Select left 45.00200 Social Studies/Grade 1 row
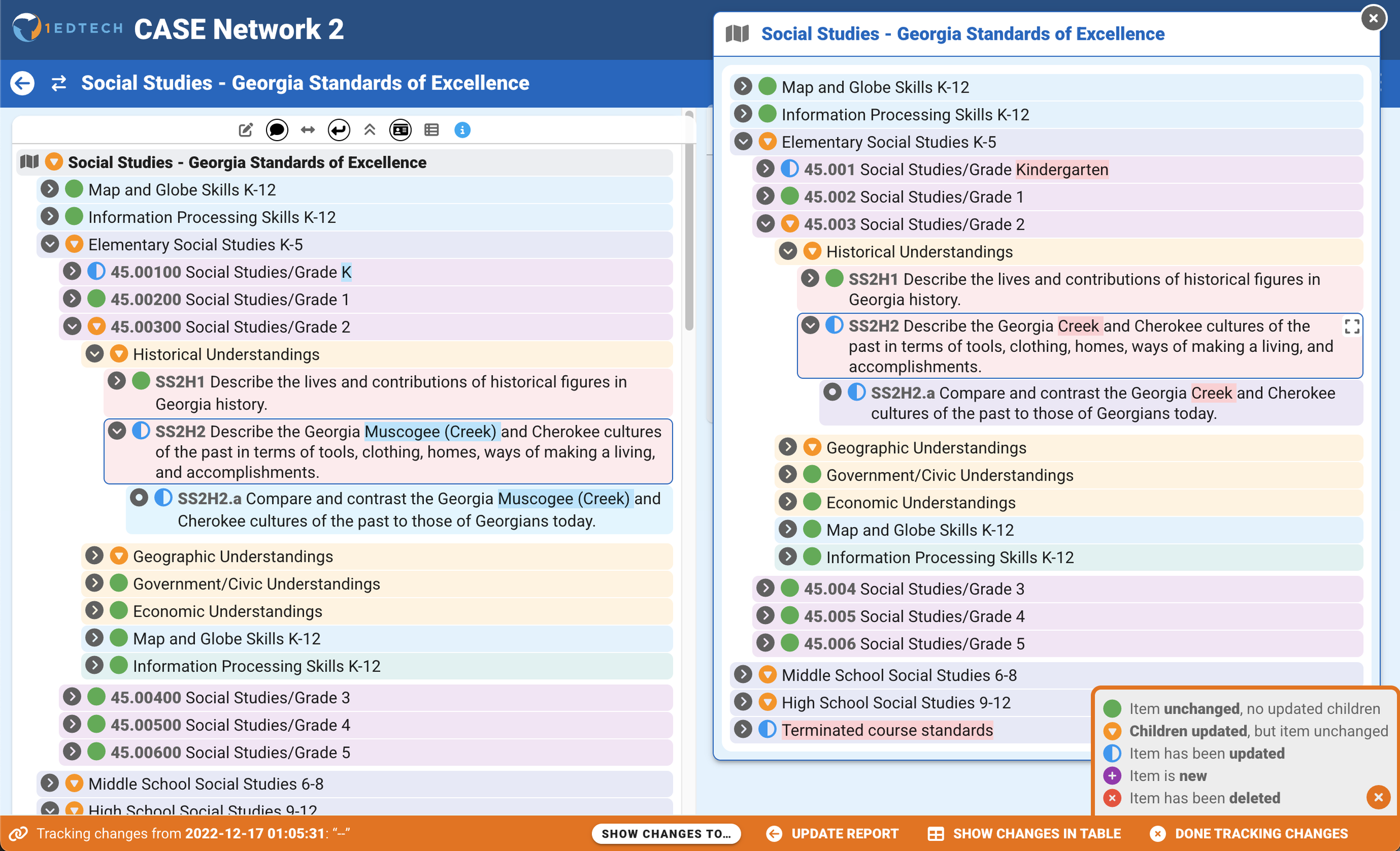Viewport: 1400px width, 851px height. (x=366, y=299)
